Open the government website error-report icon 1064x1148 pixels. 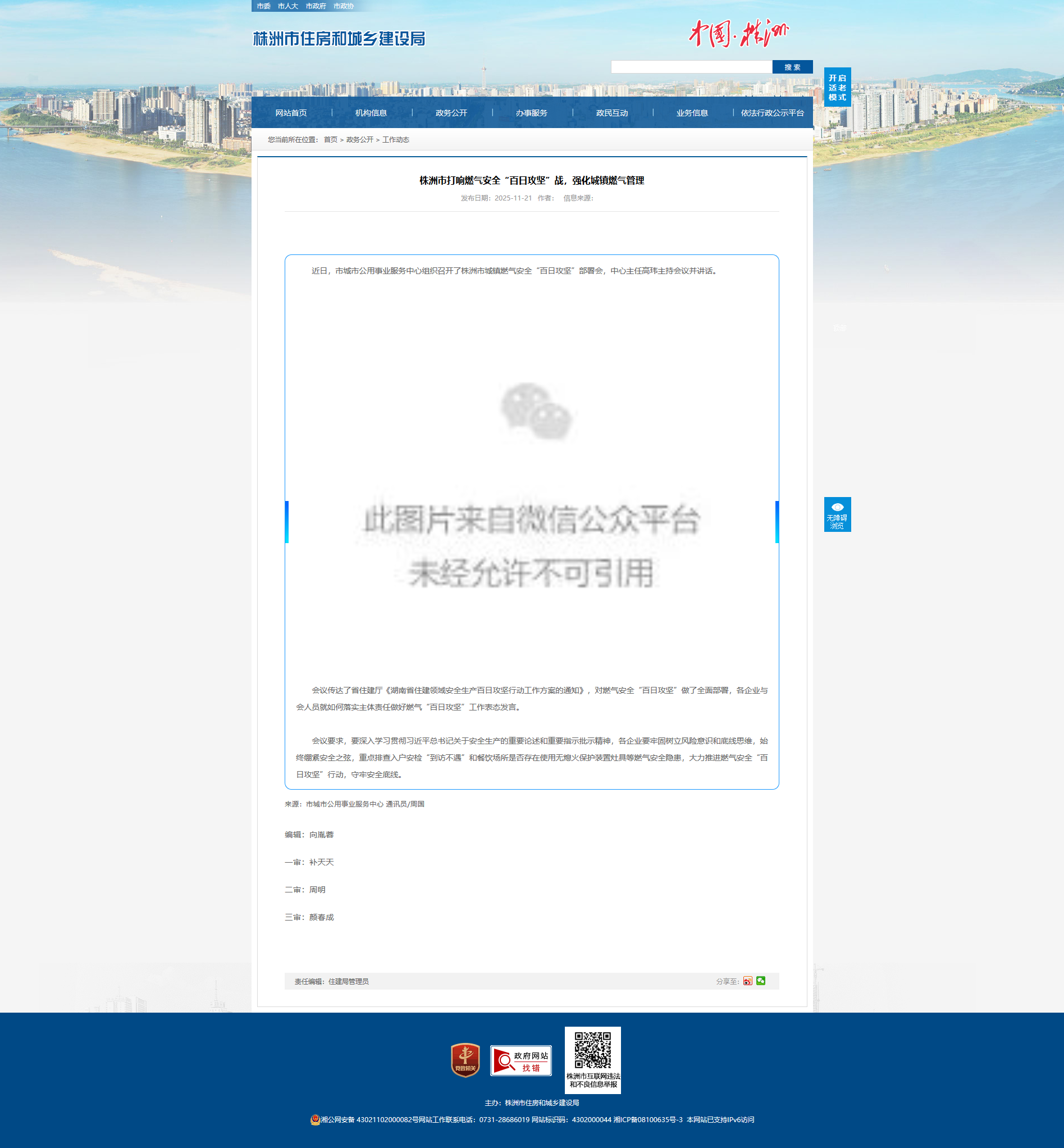(520, 1060)
